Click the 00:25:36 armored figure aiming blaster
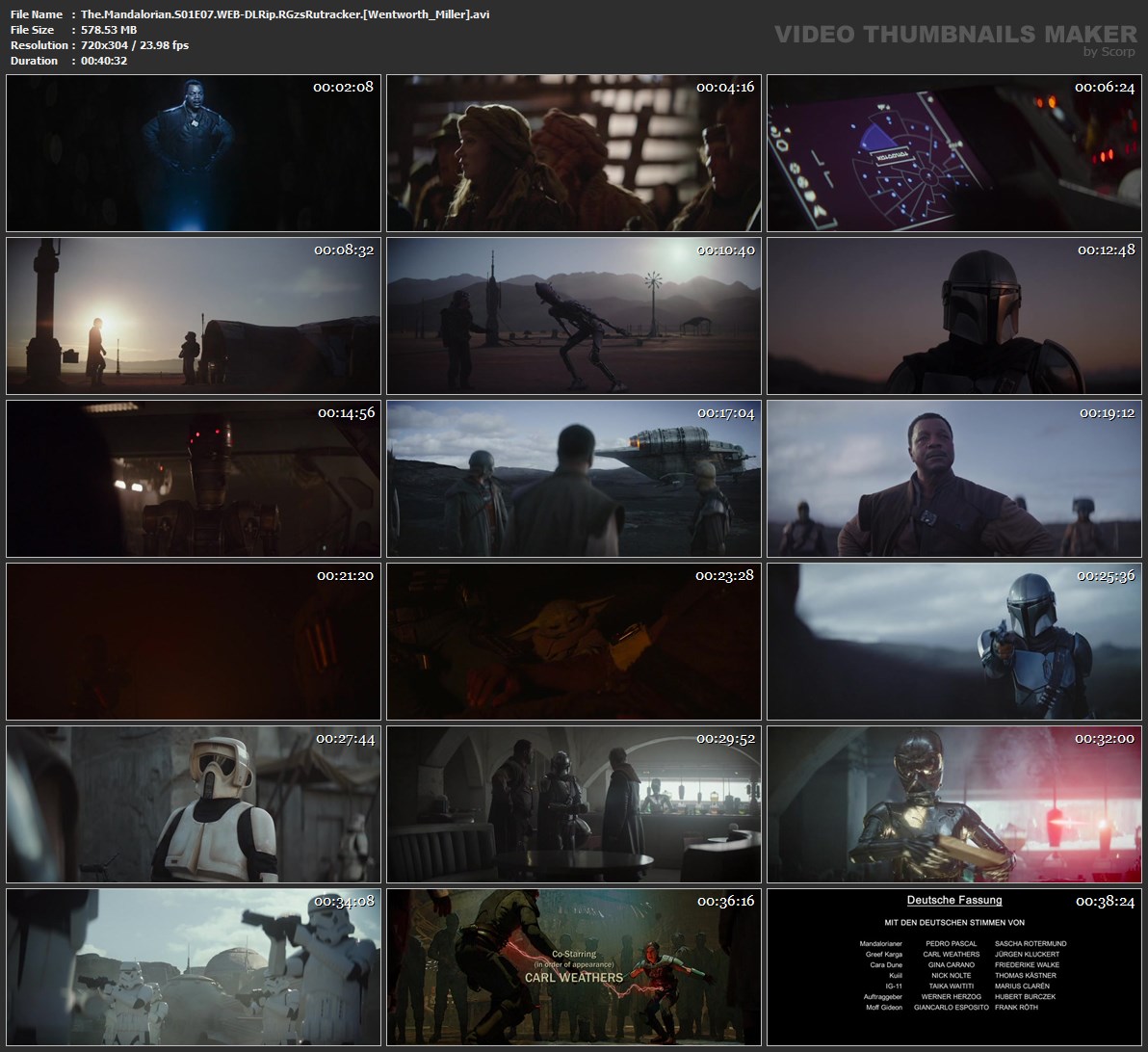Image resolution: width=1148 pixels, height=1052 pixels. (x=954, y=642)
